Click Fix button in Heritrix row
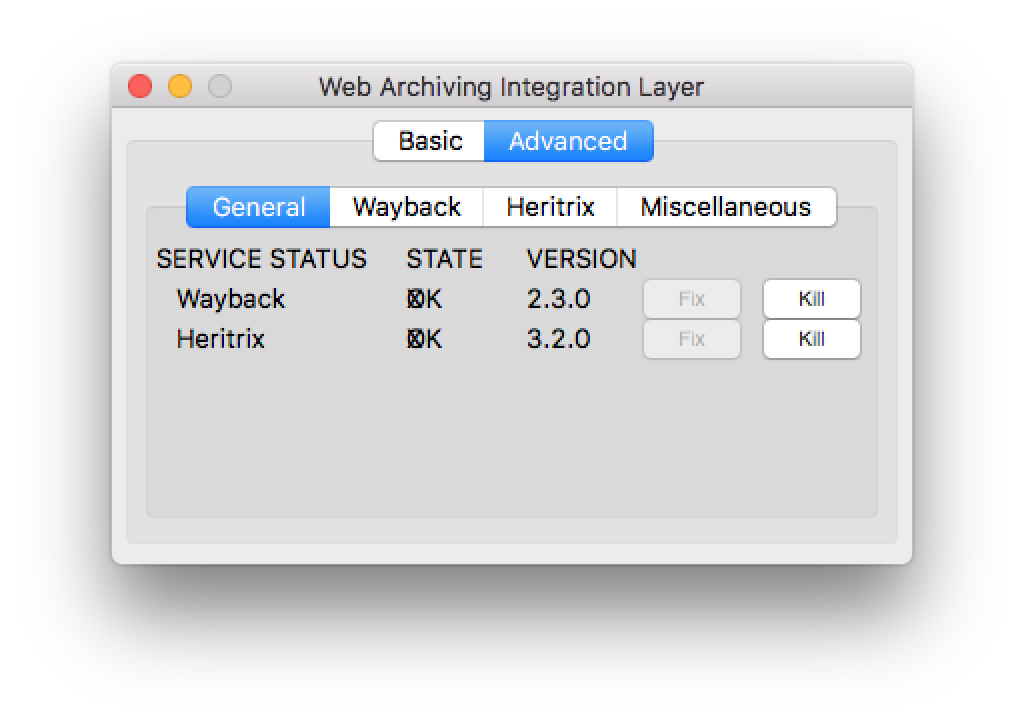 692,339
